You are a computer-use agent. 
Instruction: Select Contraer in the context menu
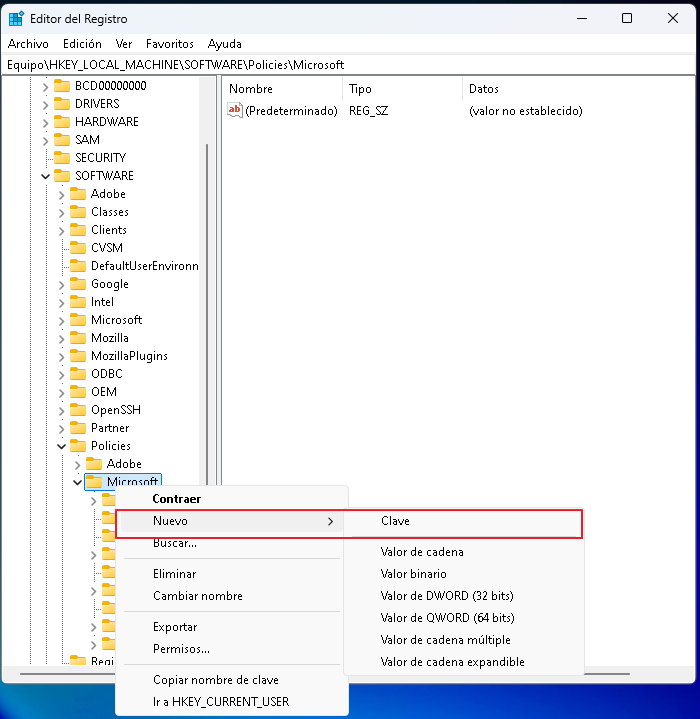click(232, 499)
